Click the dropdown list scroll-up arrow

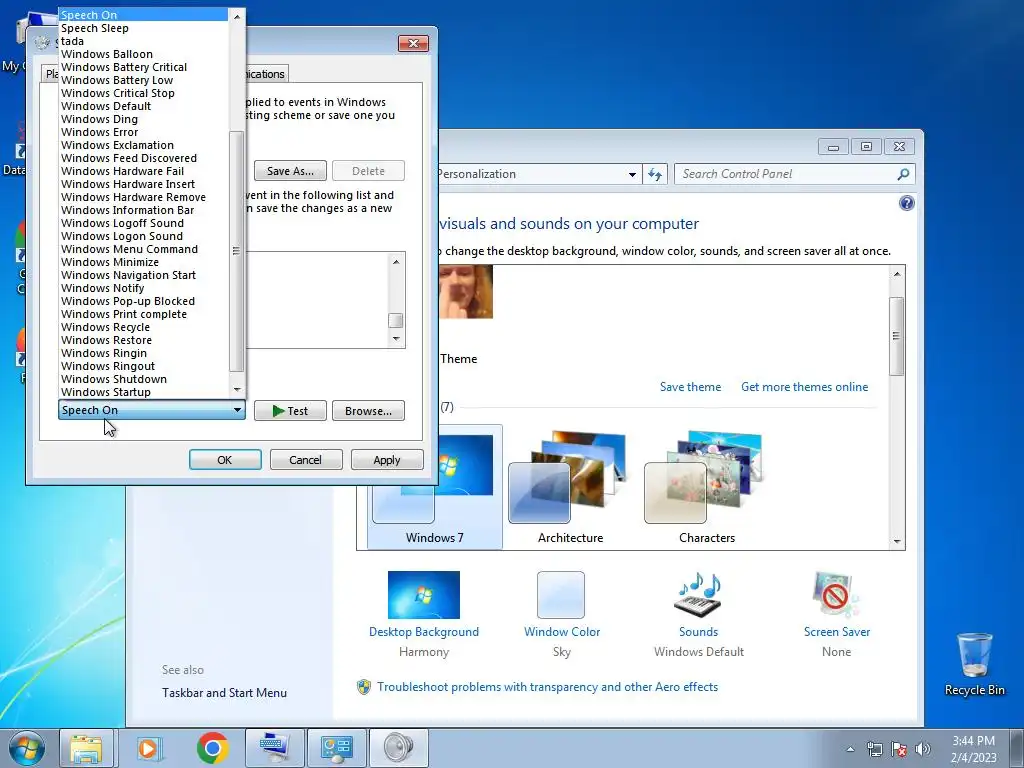coord(237,16)
